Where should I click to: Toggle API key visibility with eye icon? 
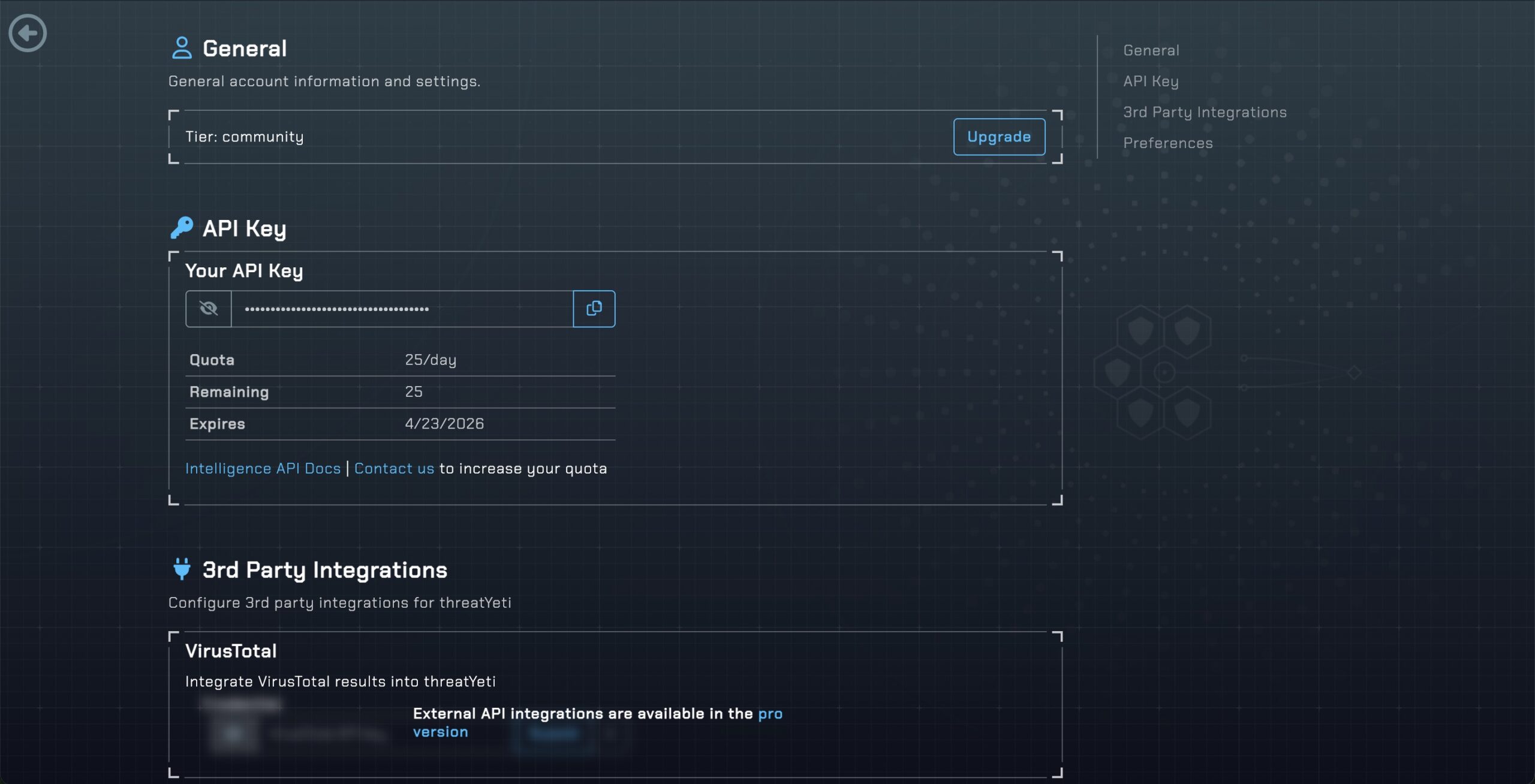[208, 309]
